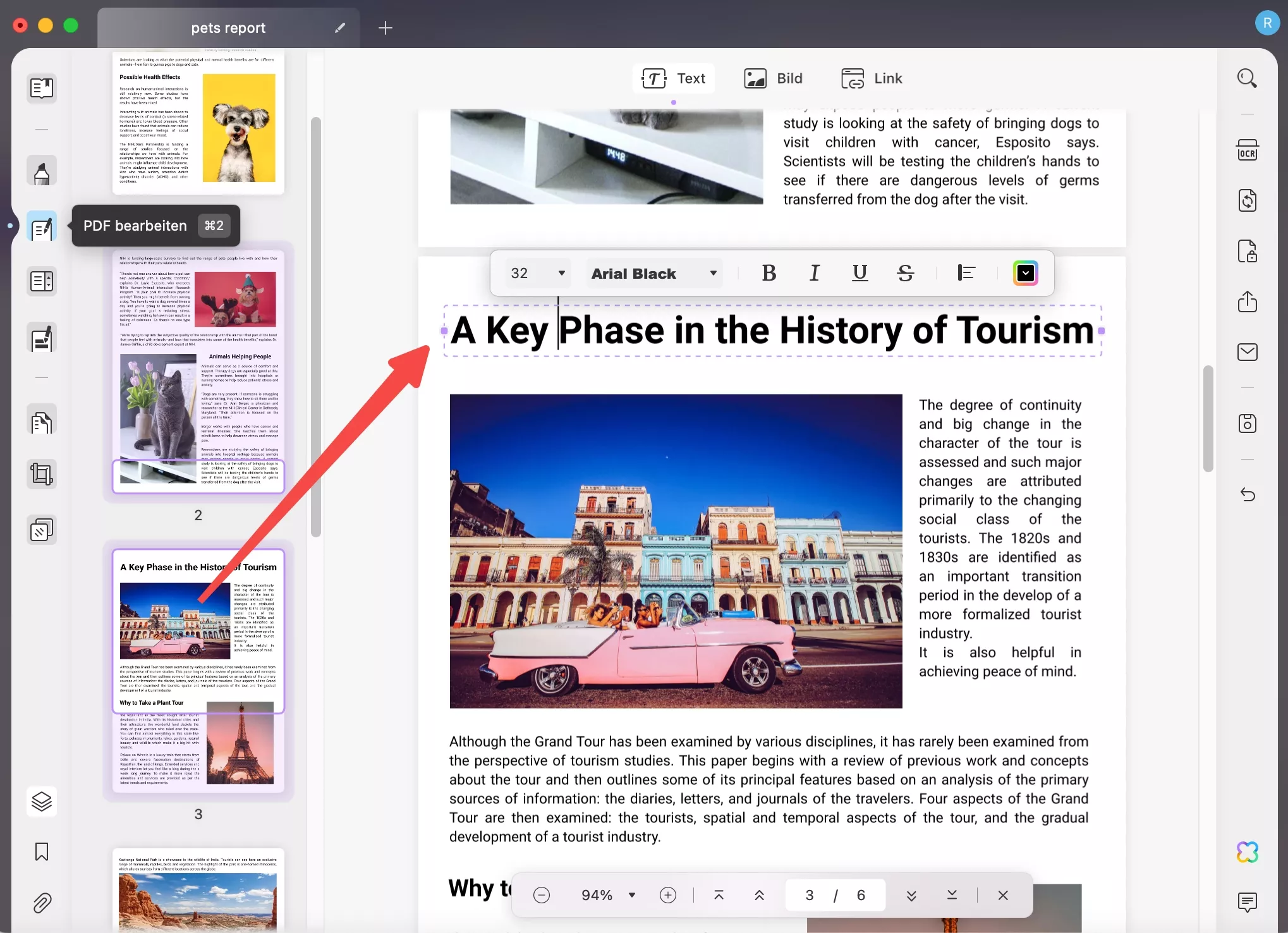Select the Link tab
The image size is (1288, 933).
(872, 78)
